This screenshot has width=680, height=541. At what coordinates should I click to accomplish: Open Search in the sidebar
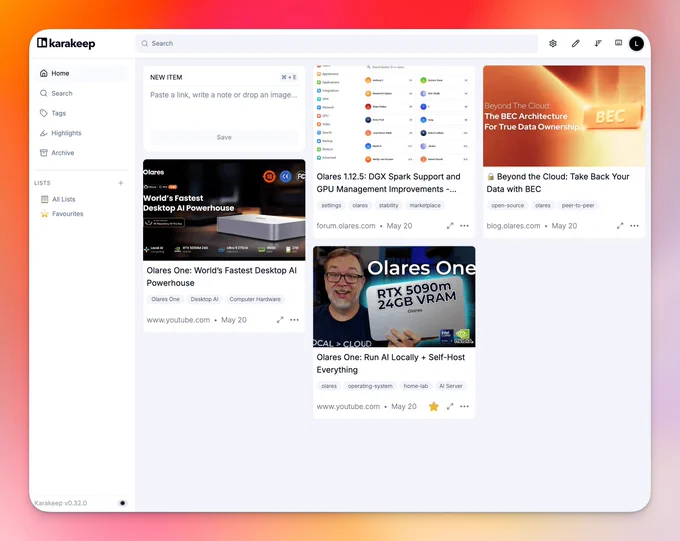82,93
